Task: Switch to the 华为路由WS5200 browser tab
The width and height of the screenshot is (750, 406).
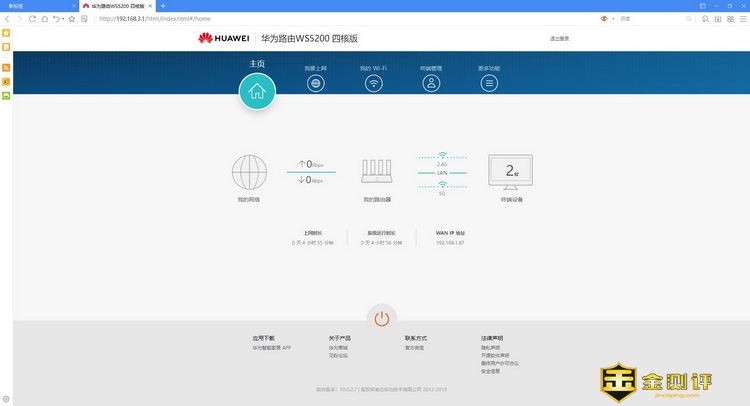Action: click(118, 6)
